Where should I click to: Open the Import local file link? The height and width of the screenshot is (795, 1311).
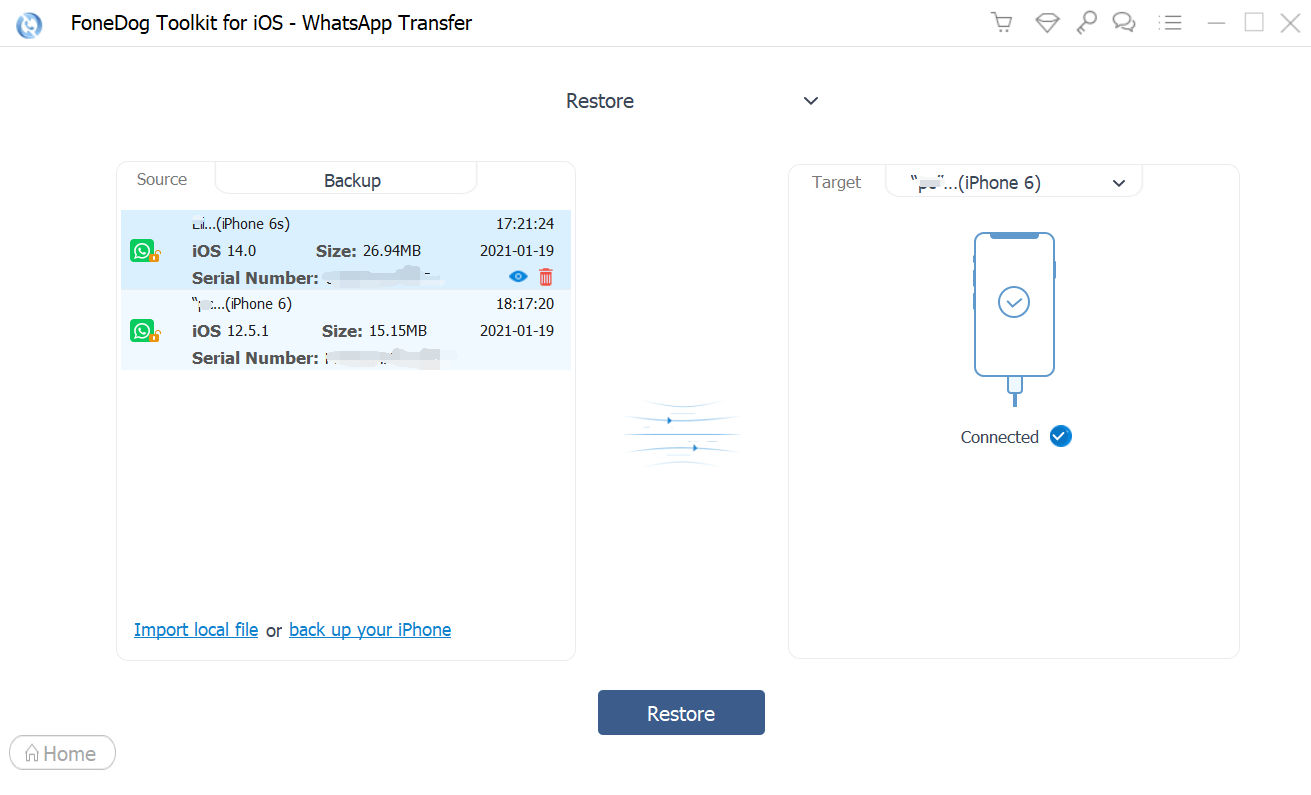pyautogui.click(x=196, y=630)
